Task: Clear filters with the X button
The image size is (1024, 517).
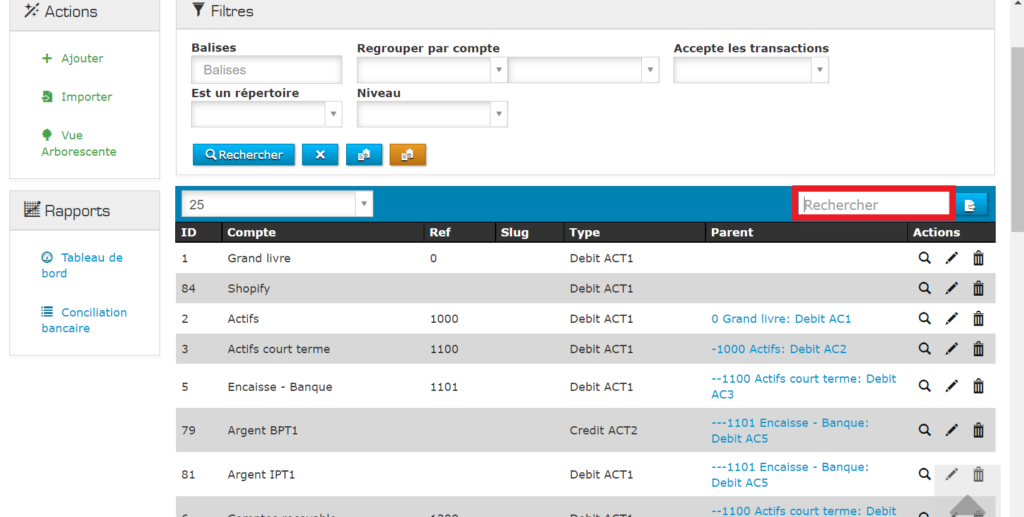Action: 320,155
